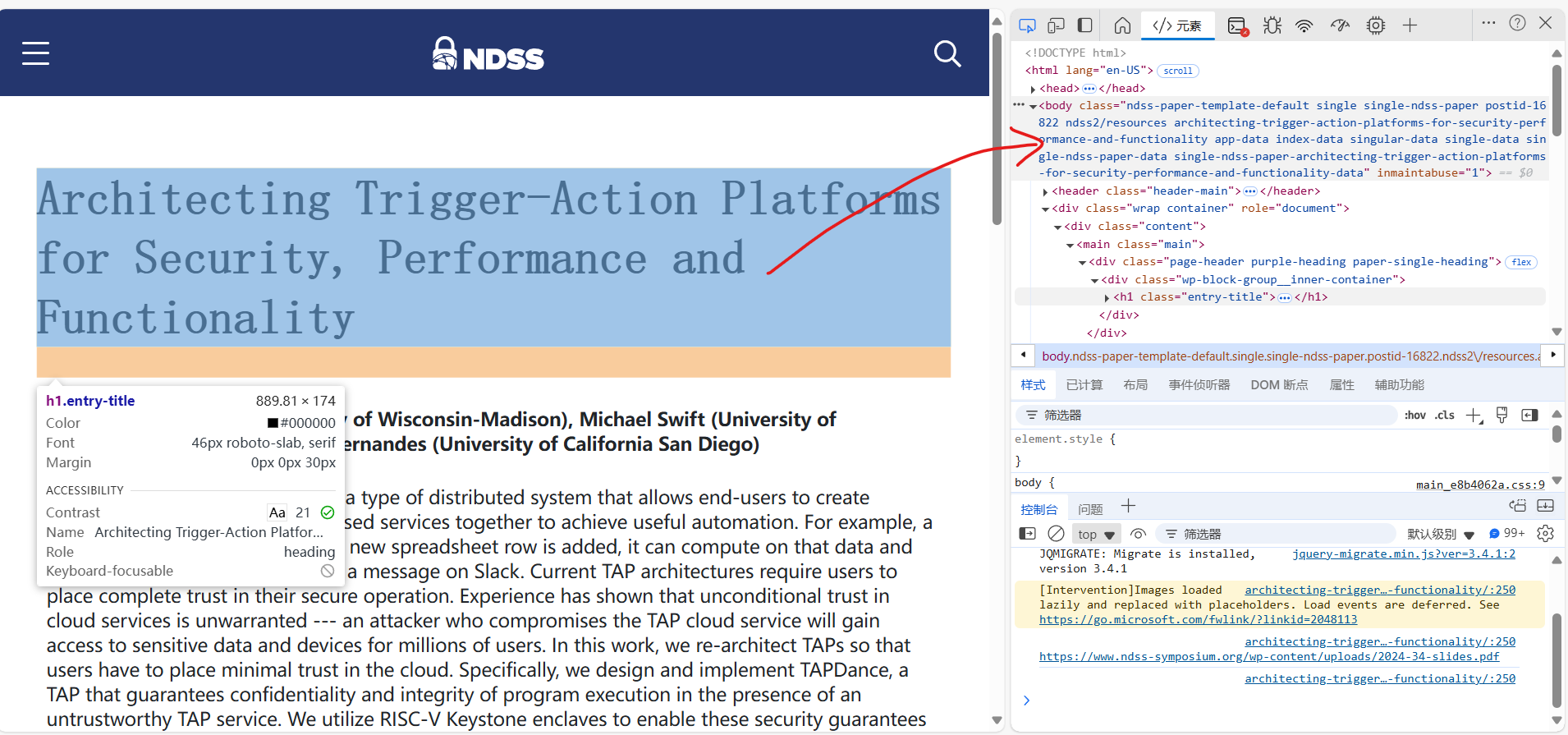
Task: Collapse the wrap container div node
Action: click(x=1045, y=209)
